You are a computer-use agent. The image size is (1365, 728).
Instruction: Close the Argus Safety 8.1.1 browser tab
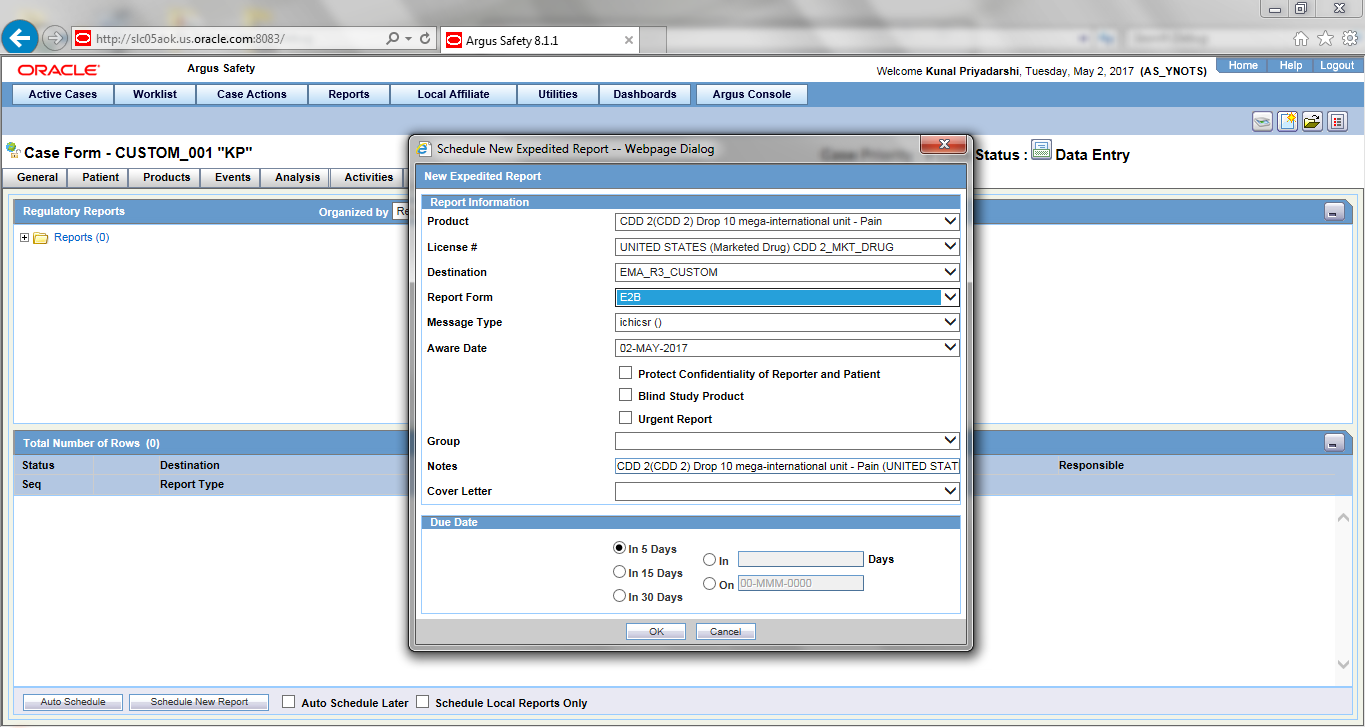click(628, 40)
